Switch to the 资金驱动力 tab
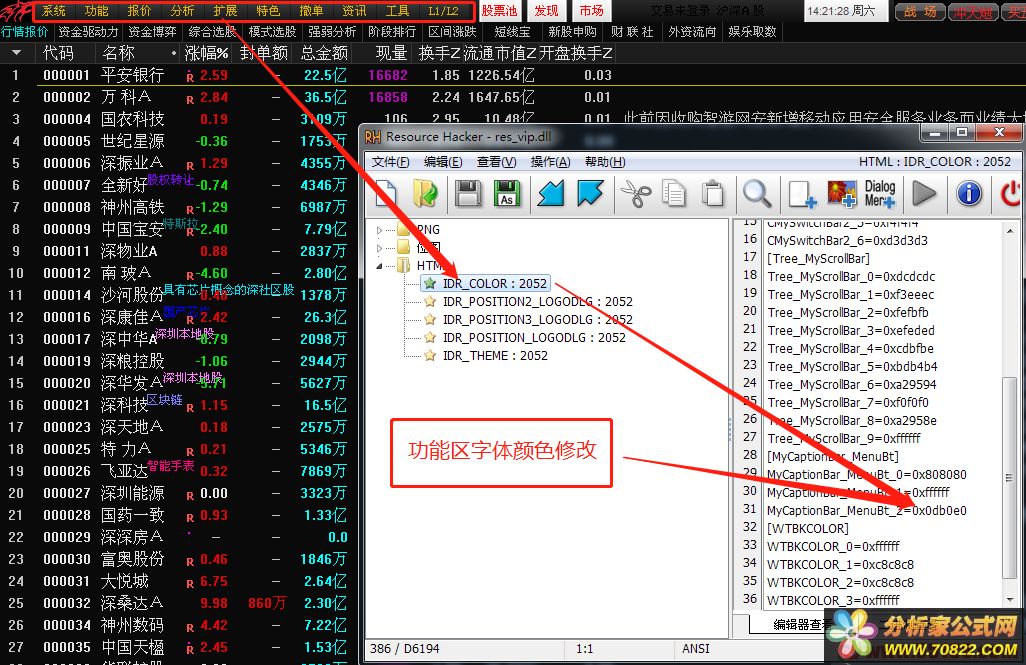This screenshot has height=665, width=1026. [x=88, y=31]
